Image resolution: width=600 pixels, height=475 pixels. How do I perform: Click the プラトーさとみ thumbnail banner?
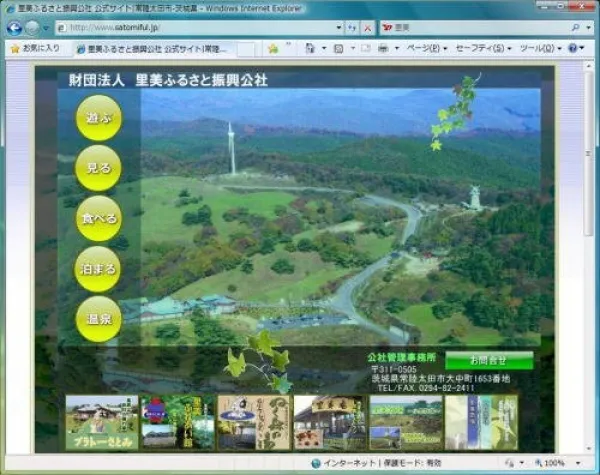101,422
